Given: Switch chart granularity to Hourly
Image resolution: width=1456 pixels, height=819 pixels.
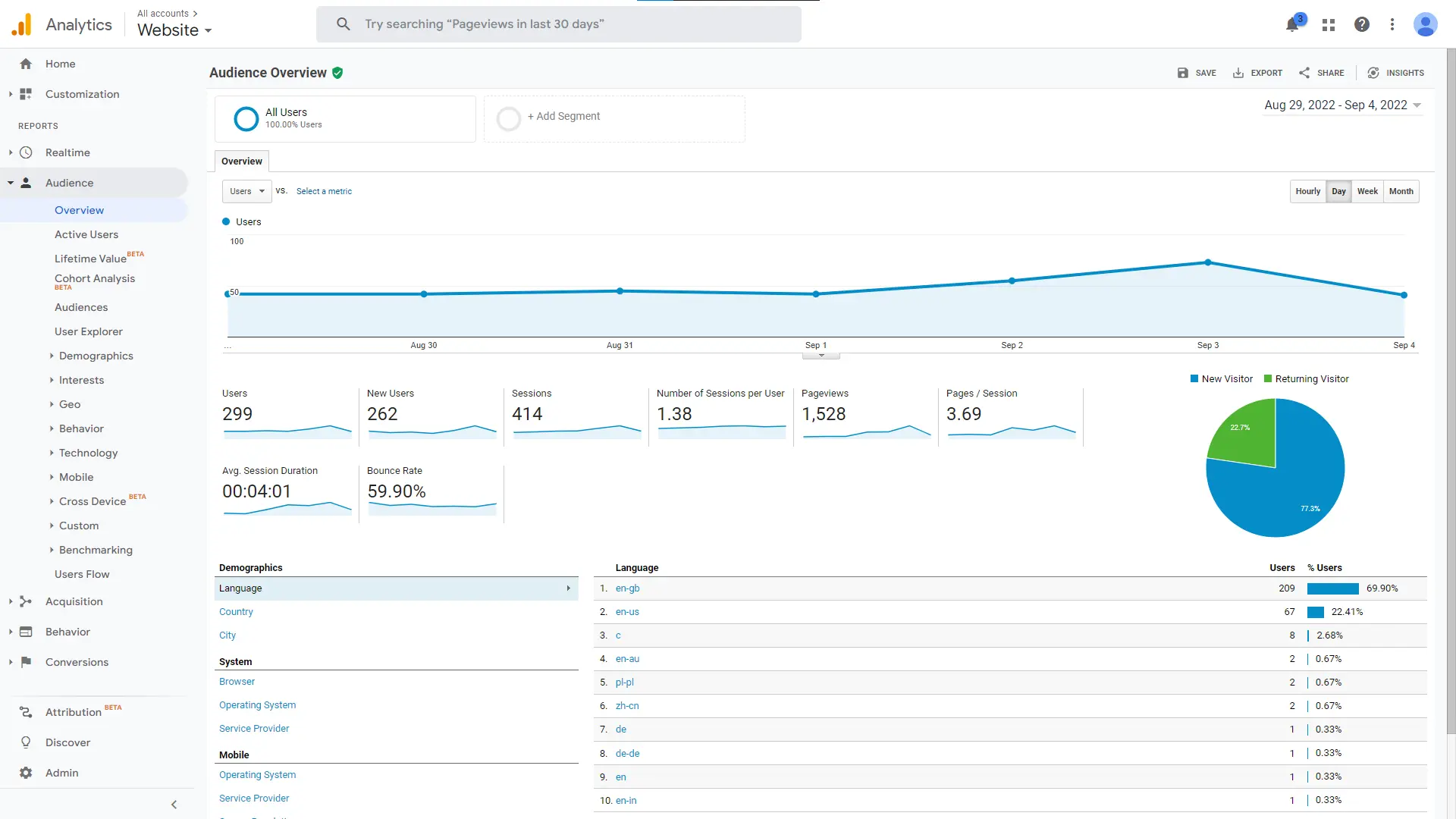Looking at the screenshot, I should [1307, 191].
